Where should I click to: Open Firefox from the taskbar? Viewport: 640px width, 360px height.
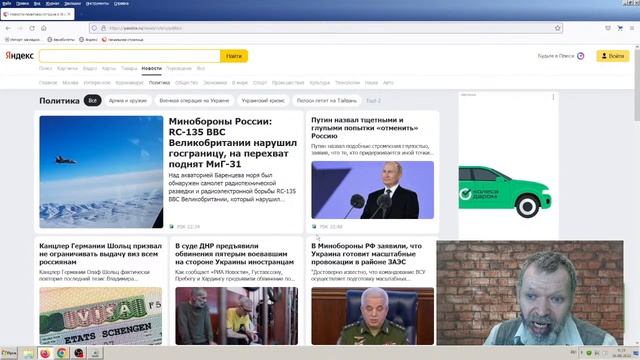click(x=45, y=353)
